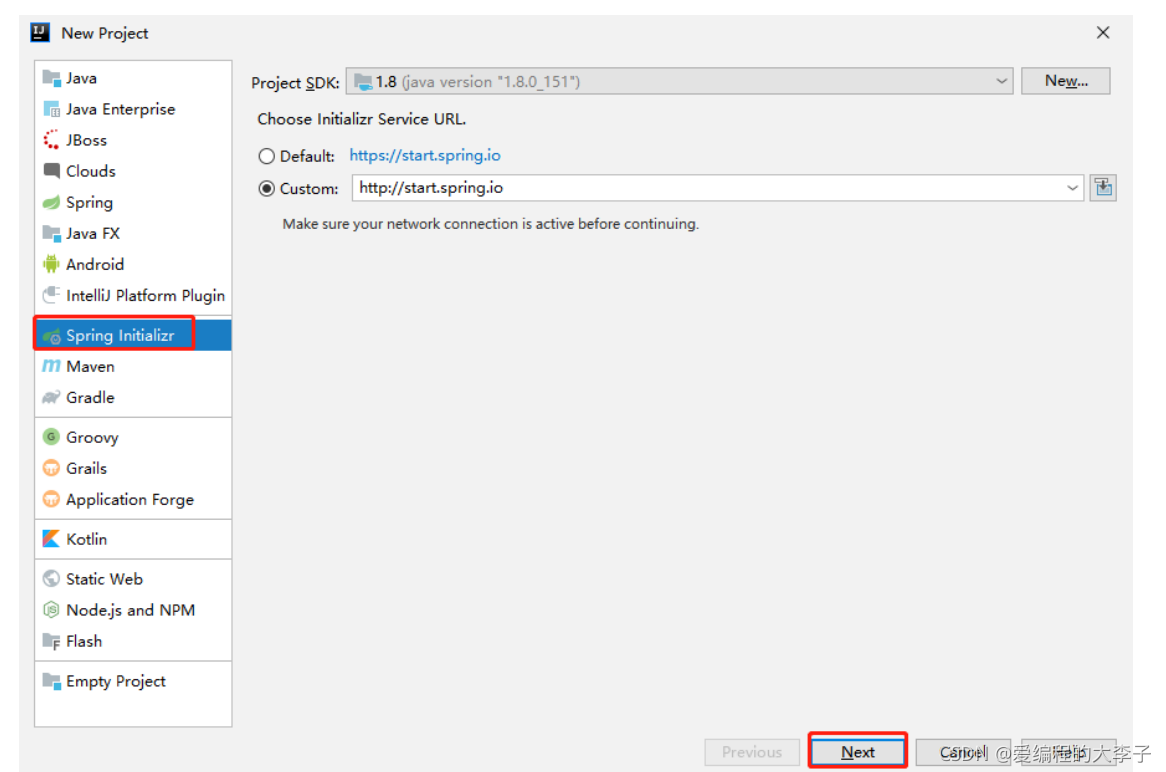
Task: Select the Custom service URL radio button
Action: (x=266, y=188)
